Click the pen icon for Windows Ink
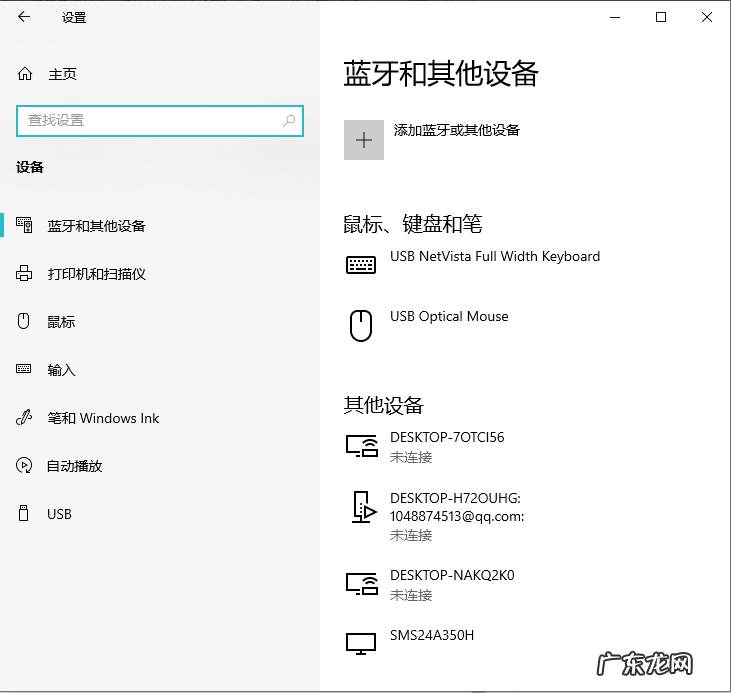The width and height of the screenshot is (731, 693). click(24, 417)
